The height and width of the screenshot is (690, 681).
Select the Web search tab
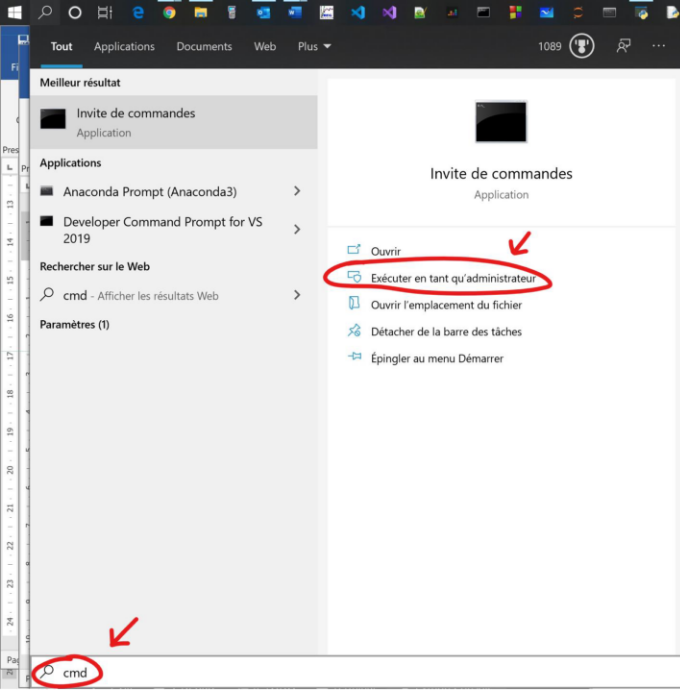pos(265,47)
